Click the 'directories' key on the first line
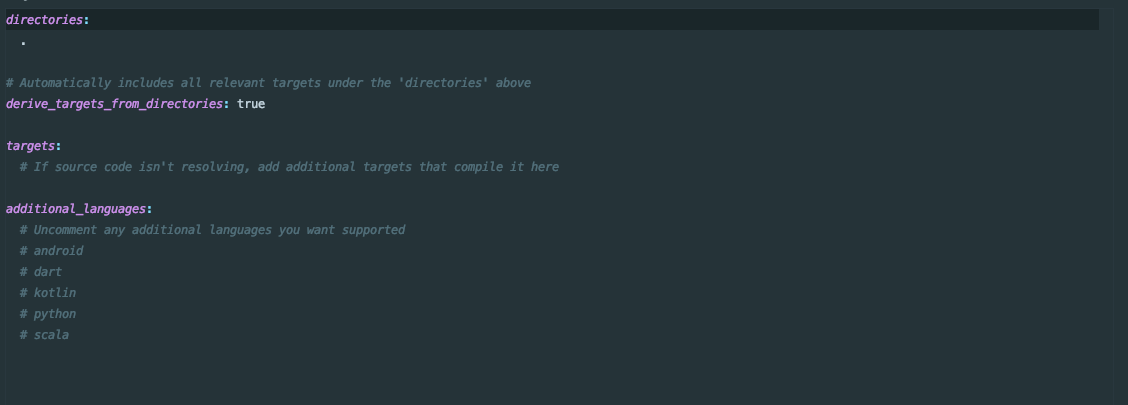 coord(45,20)
